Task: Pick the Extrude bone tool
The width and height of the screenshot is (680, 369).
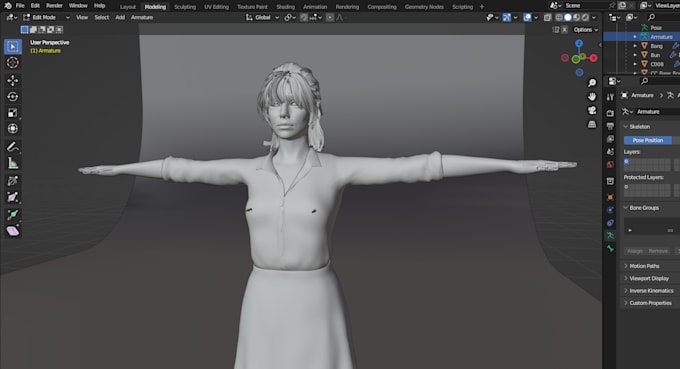Action: click(x=13, y=215)
